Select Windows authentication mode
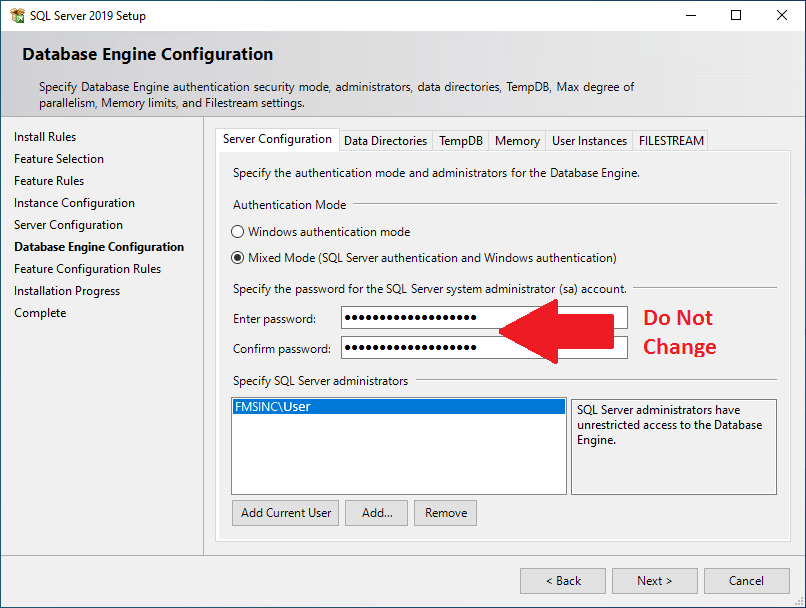Screen dimensions: 806x608 coord(236,232)
